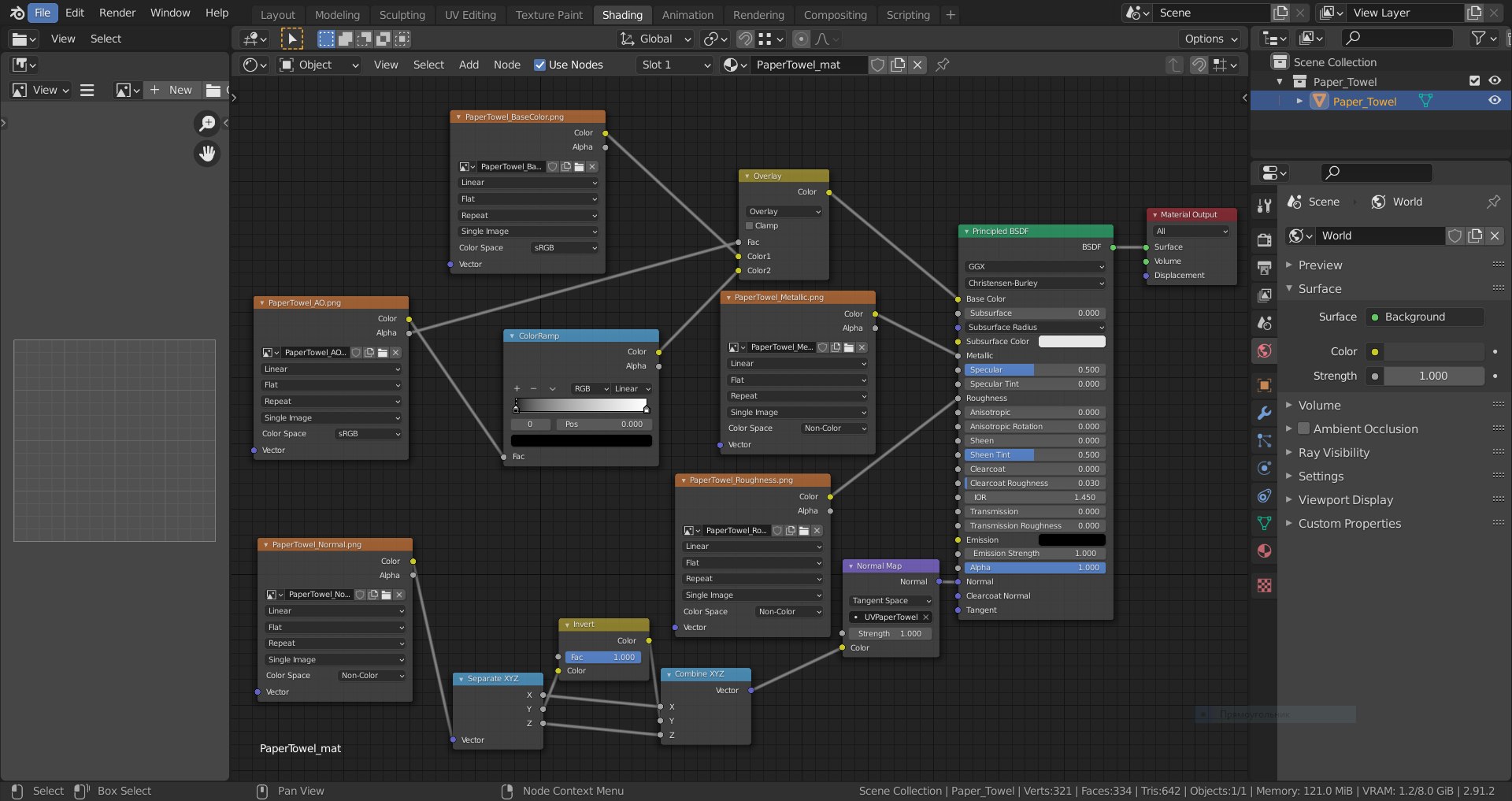
Task: Expand the Ray Visibility panel
Action: (1334, 452)
